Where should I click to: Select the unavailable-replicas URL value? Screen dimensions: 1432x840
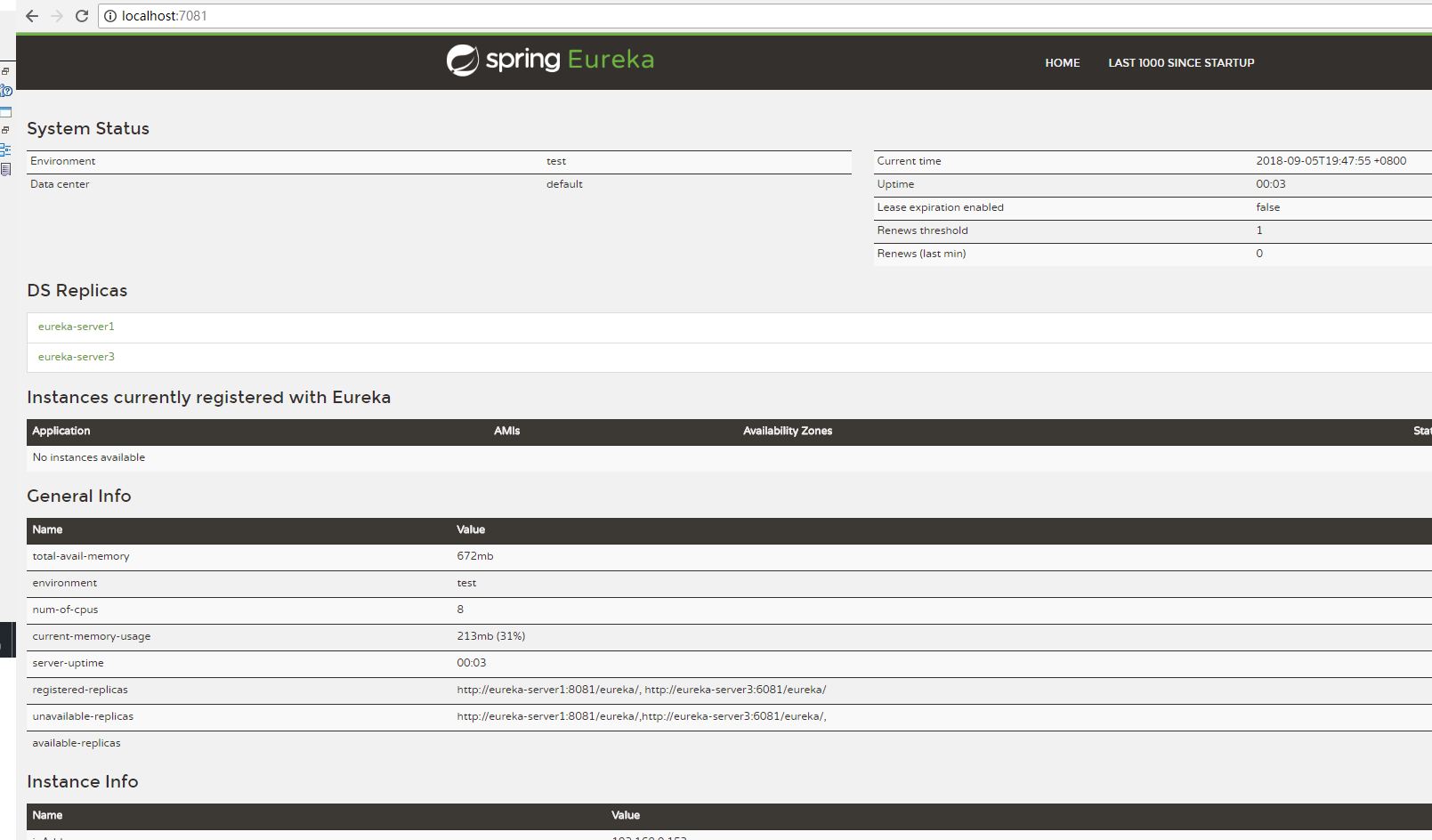coord(642,716)
